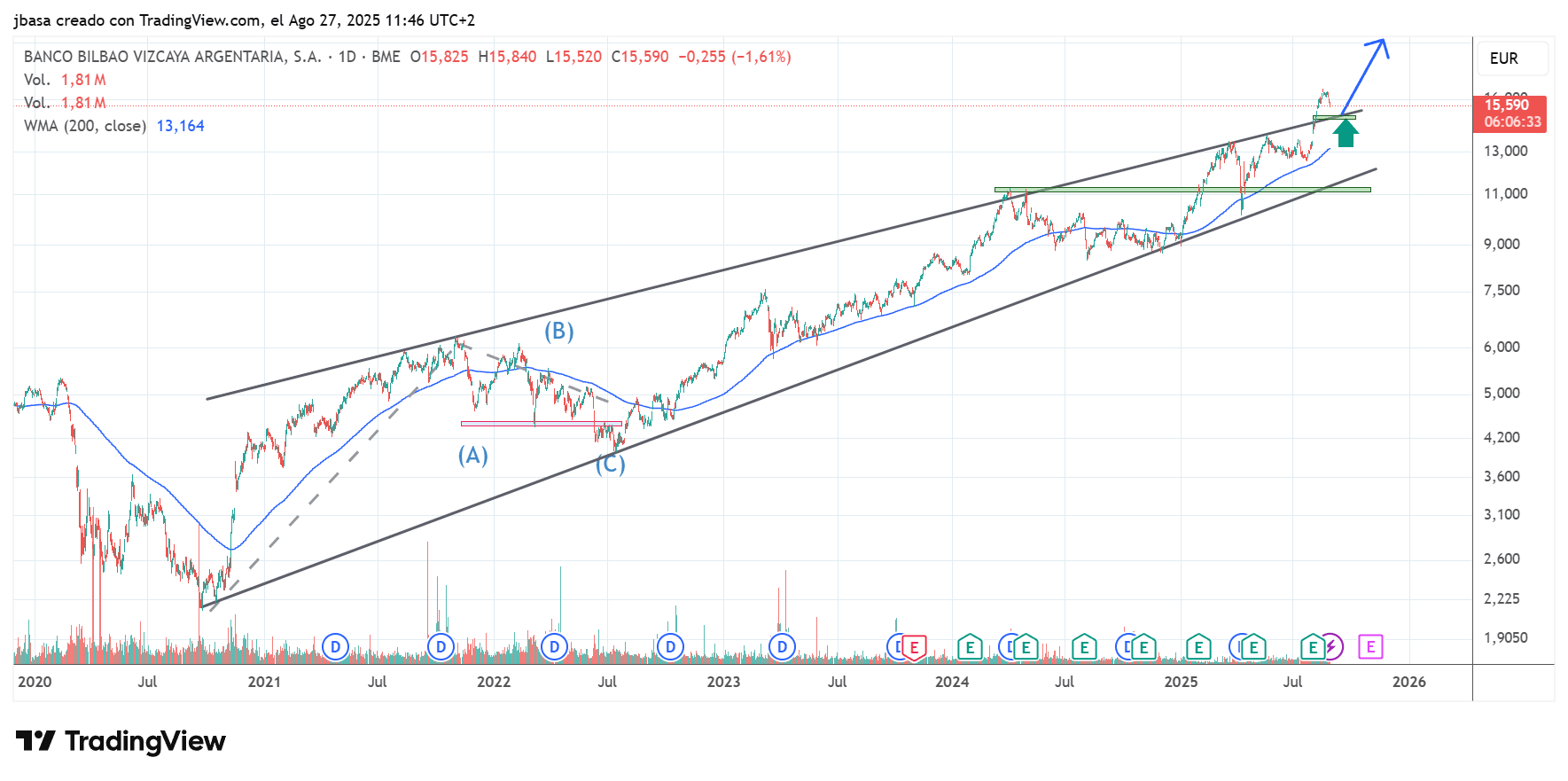Image resolution: width=1568 pixels, height=781 pixels.
Task: Open the April 2021 dividend marker
Action: (x=335, y=647)
